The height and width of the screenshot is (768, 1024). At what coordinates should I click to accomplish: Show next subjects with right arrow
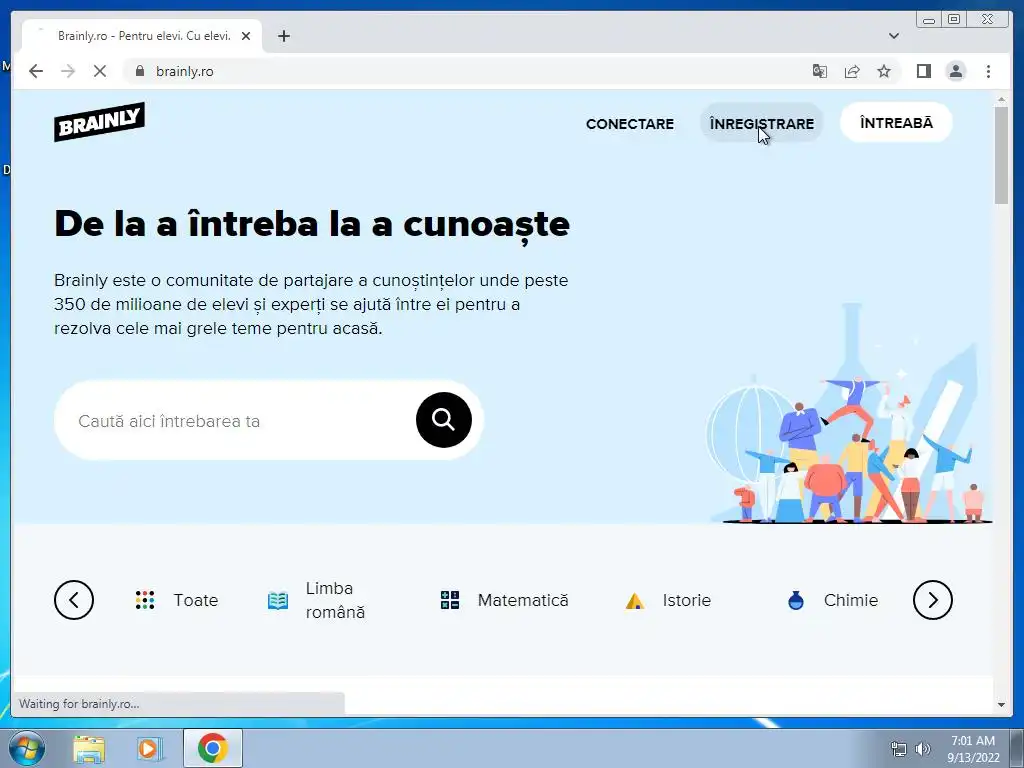click(933, 600)
